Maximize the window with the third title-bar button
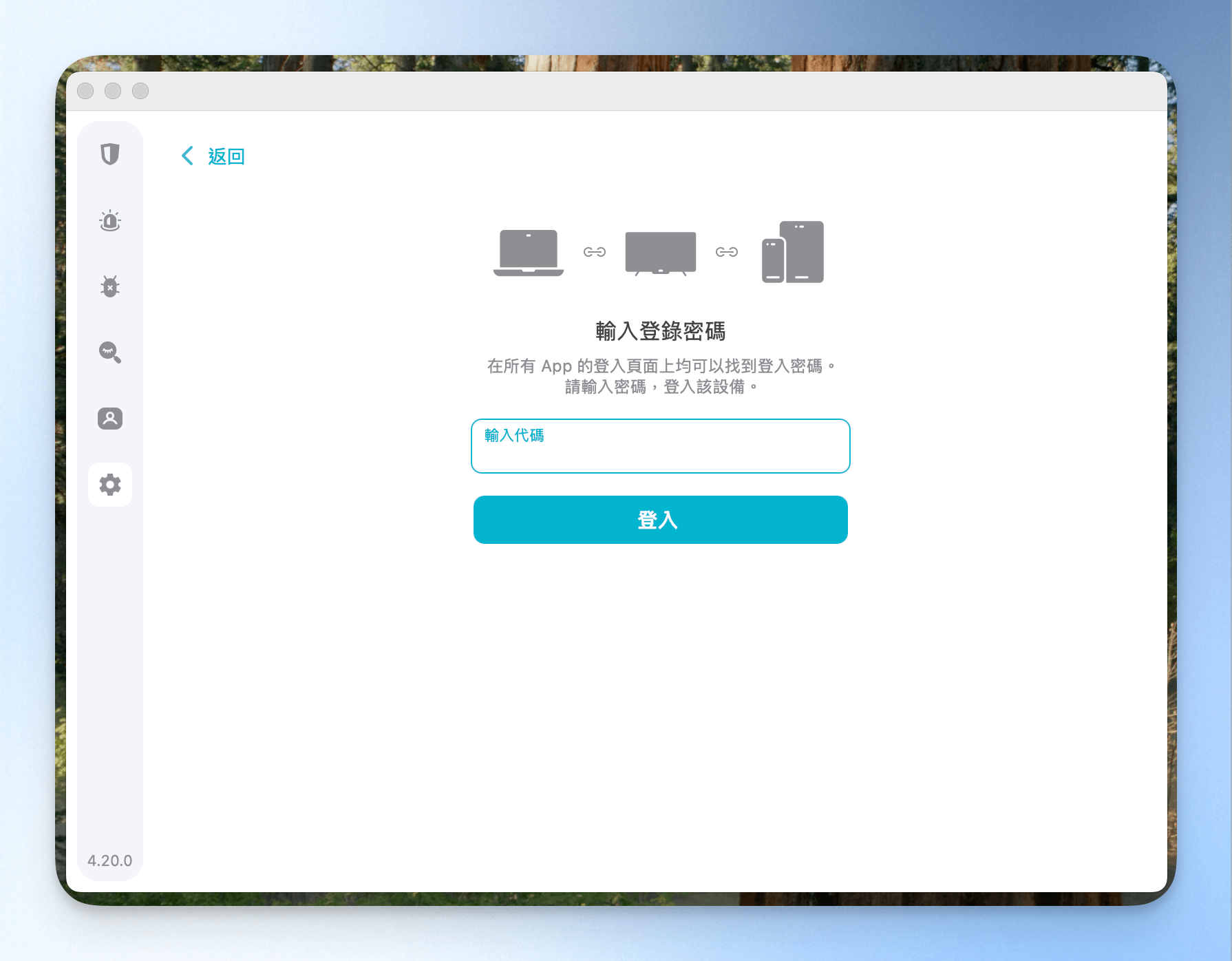 (x=140, y=91)
